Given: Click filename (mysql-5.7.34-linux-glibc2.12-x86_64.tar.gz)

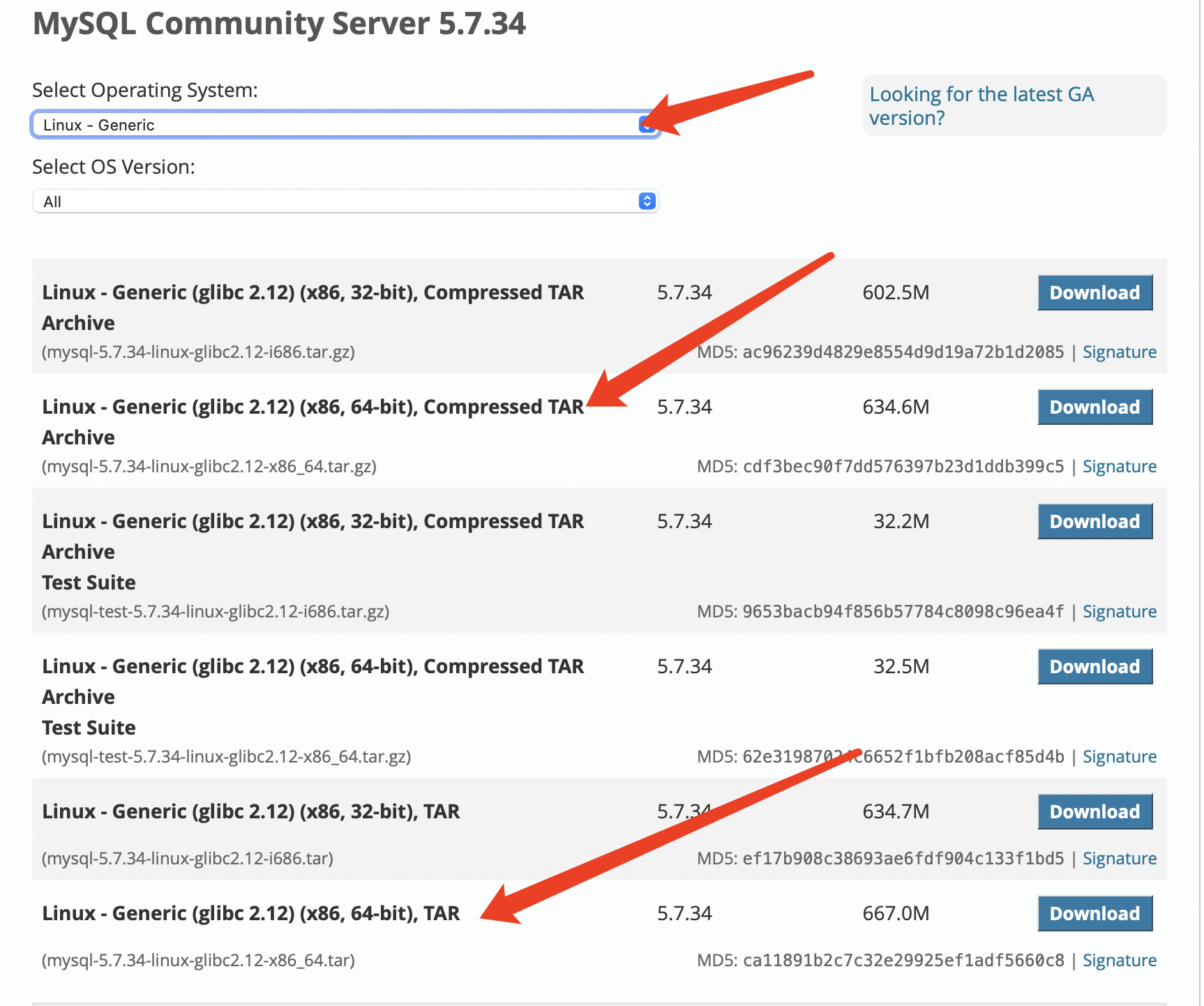Looking at the screenshot, I should pos(209,467).
